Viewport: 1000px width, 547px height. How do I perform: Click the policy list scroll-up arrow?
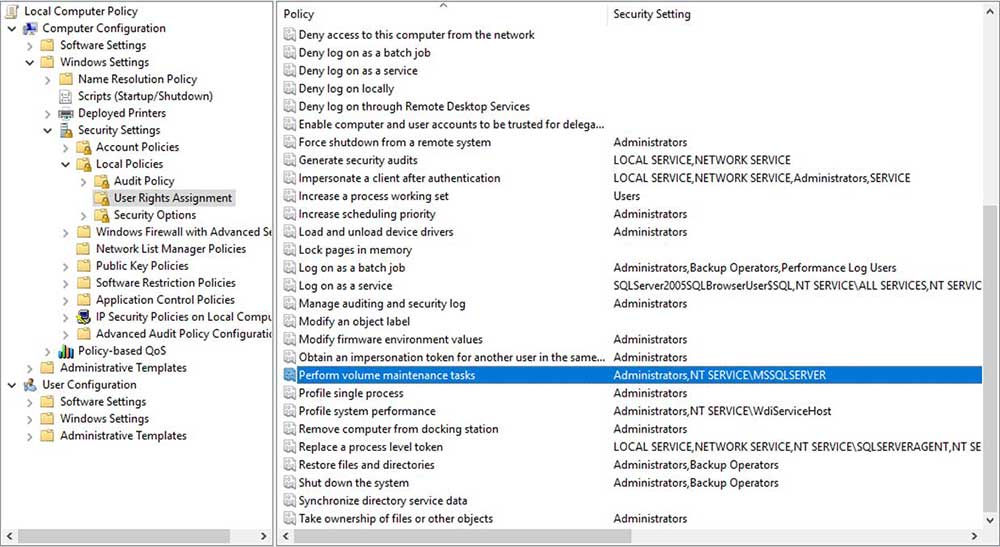990,11
